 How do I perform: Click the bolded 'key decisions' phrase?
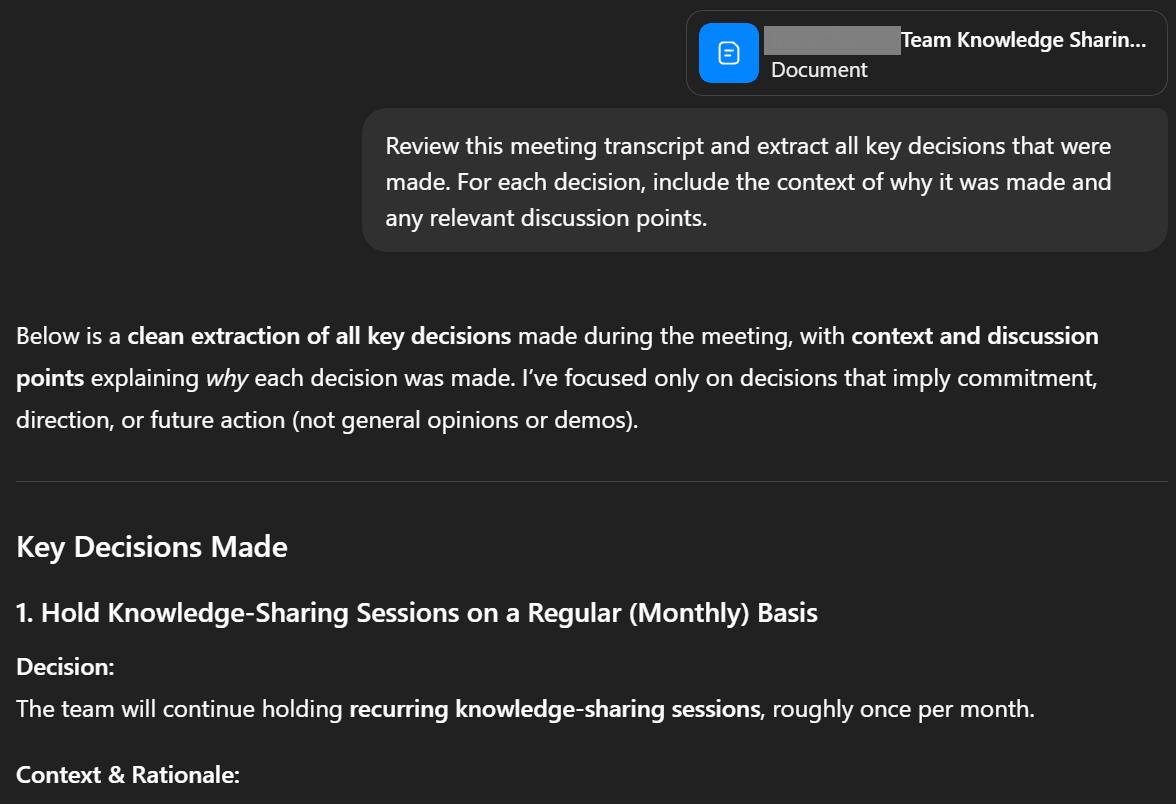[x=446, y=335]
